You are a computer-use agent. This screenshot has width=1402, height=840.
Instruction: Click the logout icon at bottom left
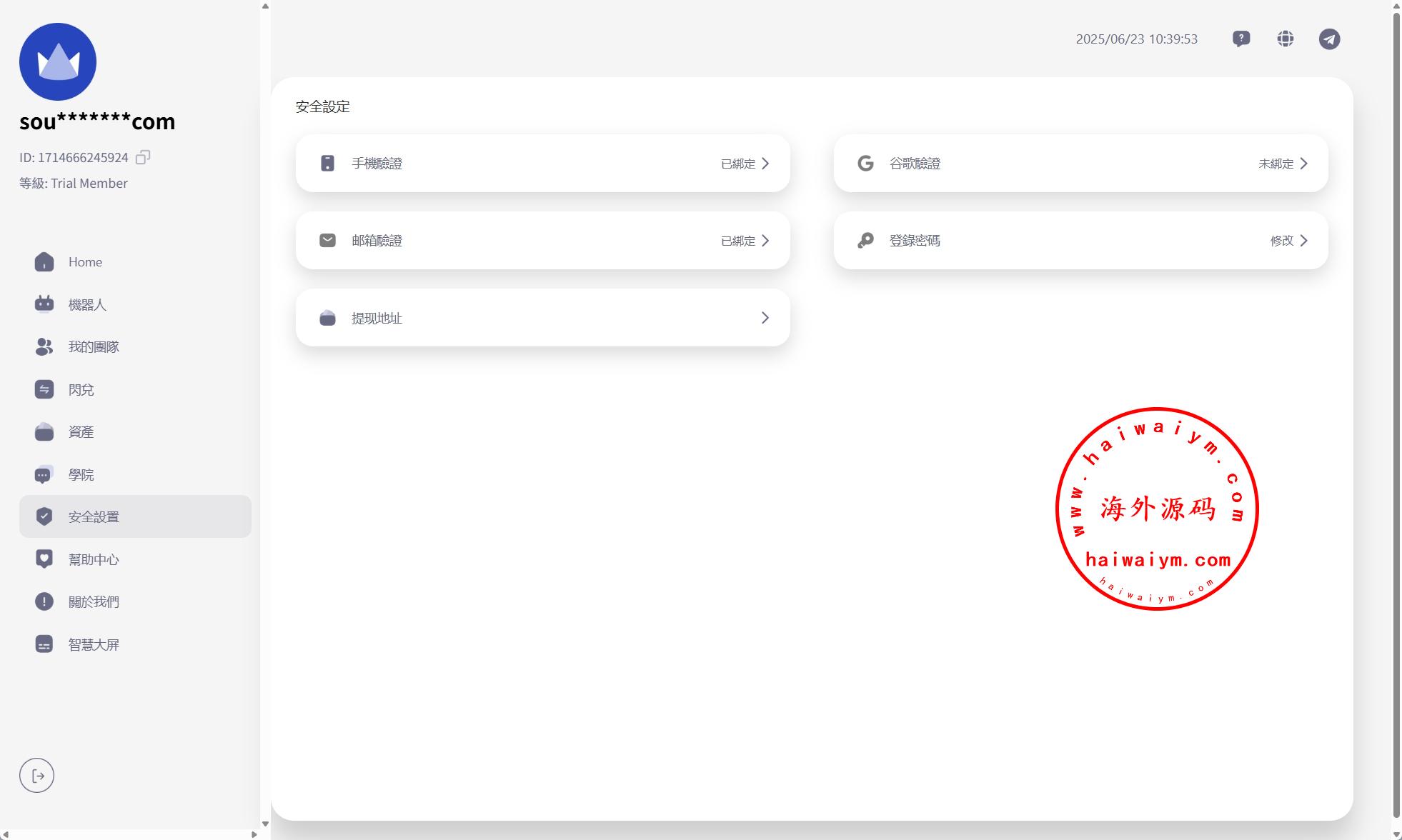37,776
